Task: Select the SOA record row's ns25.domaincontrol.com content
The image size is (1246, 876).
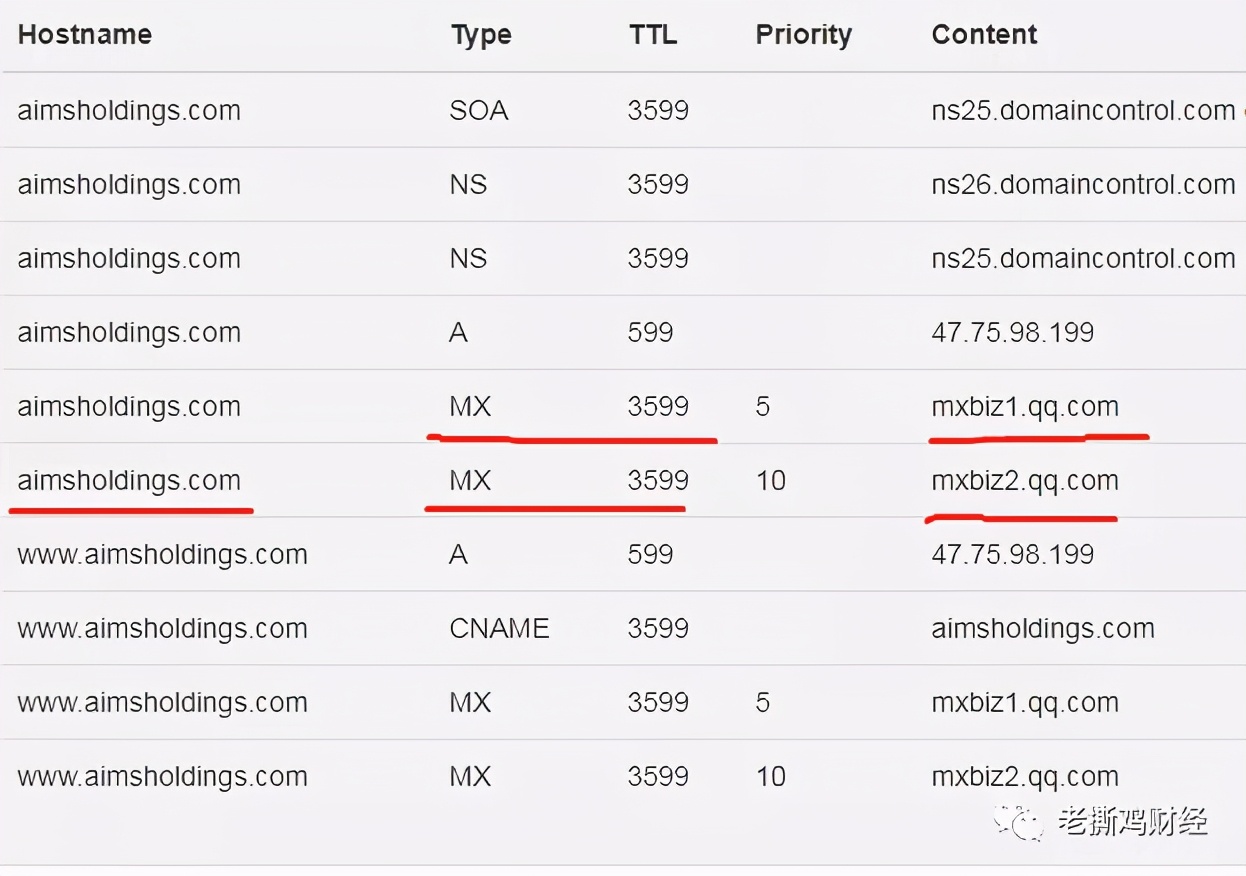Action: coord(1084,110)
